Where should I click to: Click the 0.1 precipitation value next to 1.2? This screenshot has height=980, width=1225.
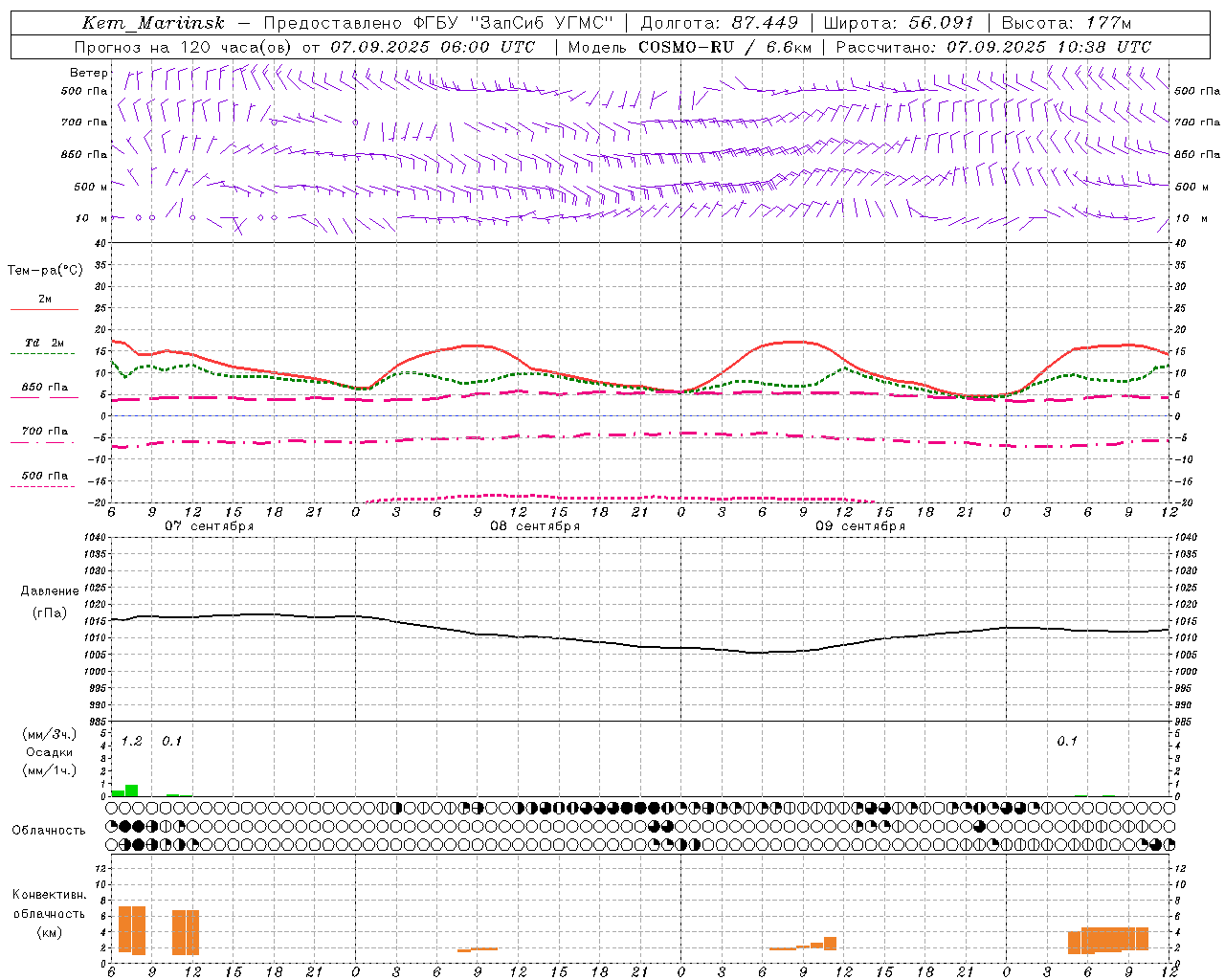(171, 741)
